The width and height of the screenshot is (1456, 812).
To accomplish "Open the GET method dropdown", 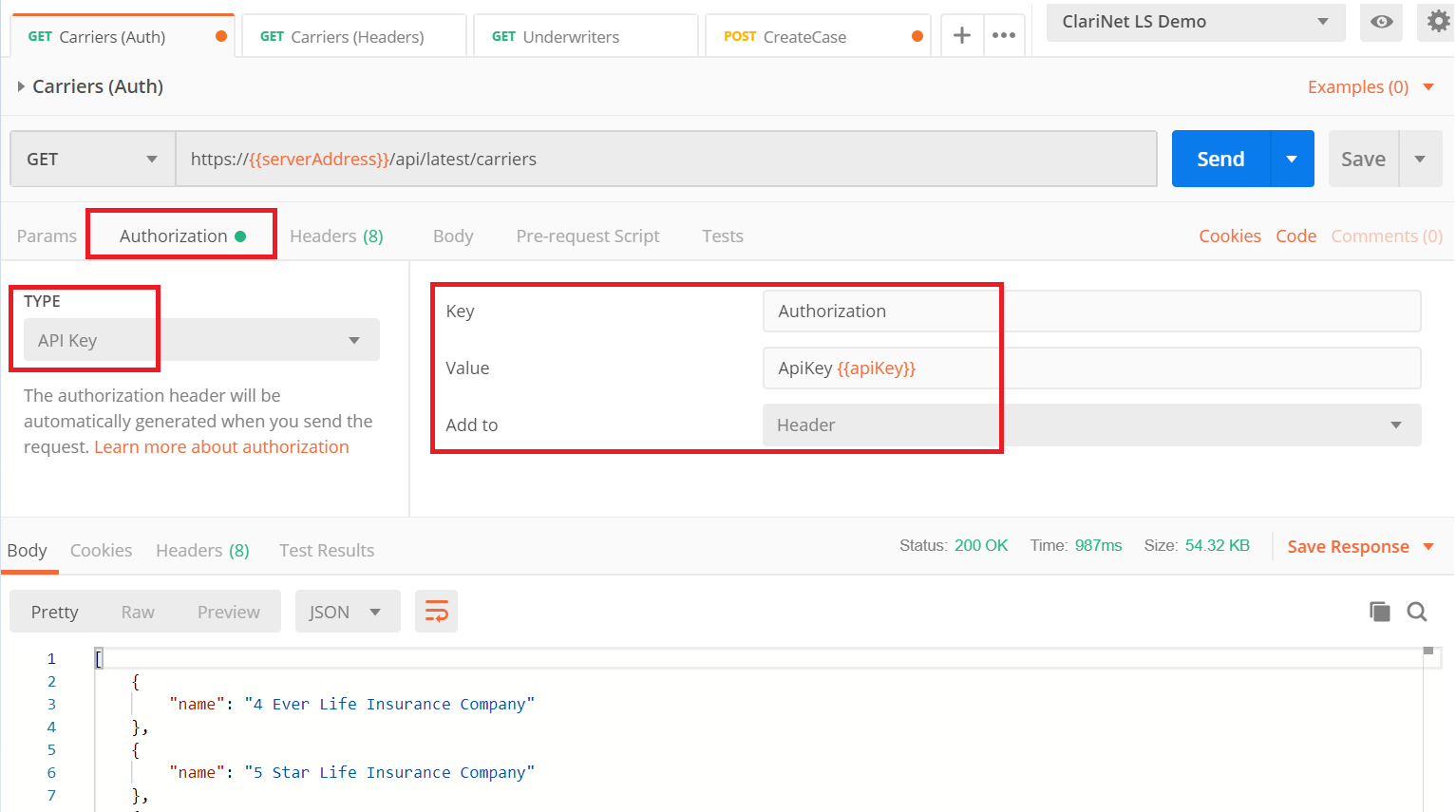I will (x=92, y=159).
